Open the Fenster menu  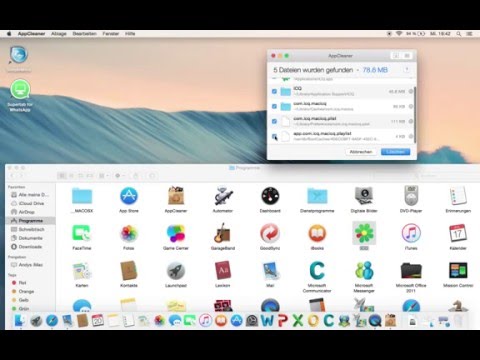111,34
